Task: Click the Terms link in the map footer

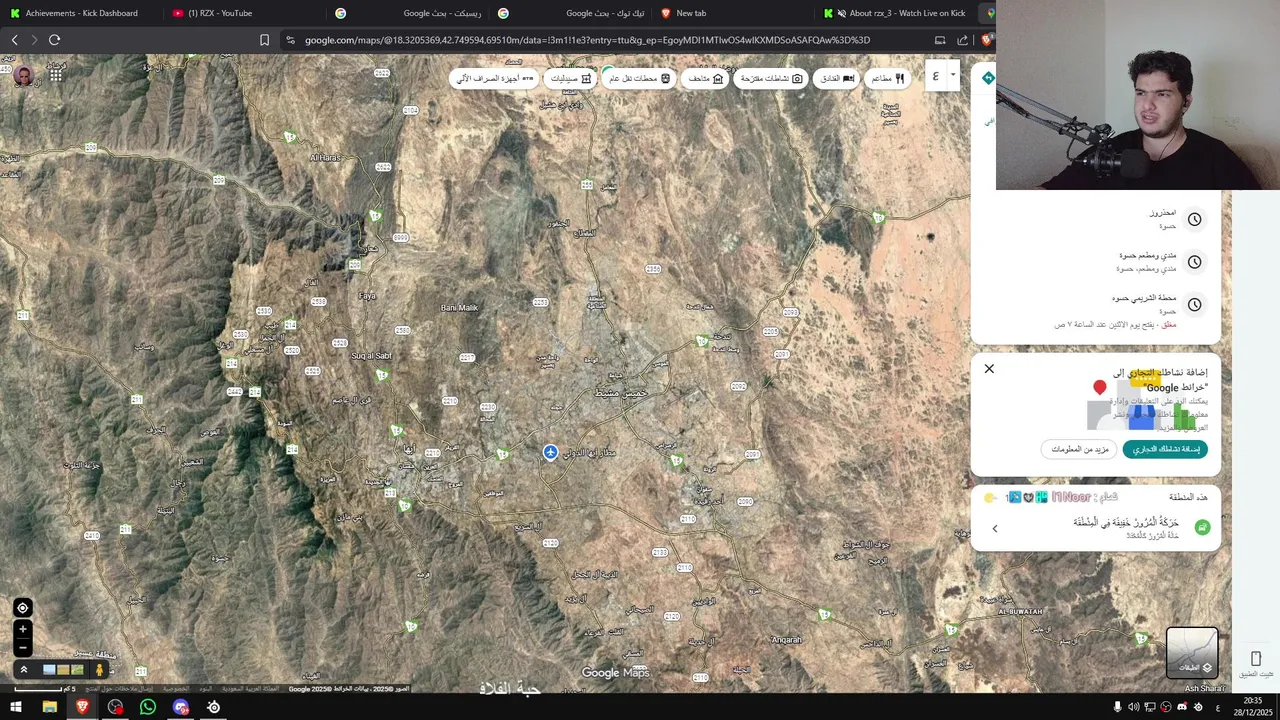Action: coord(205,688)
